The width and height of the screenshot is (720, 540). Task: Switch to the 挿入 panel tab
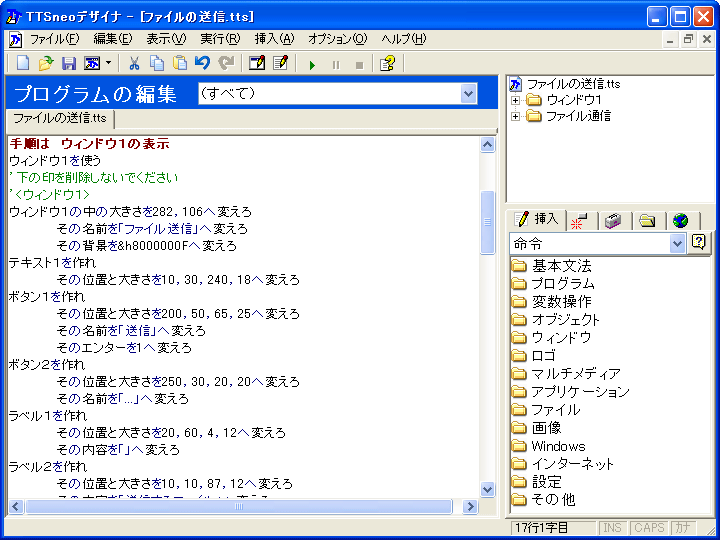(537, 219)
